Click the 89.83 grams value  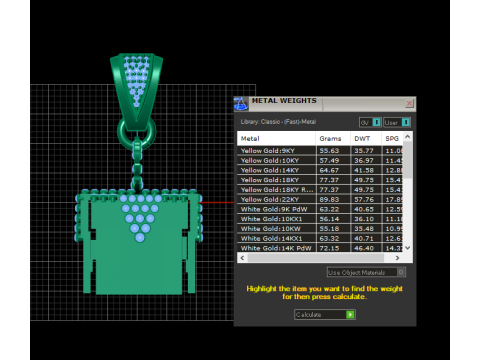pos(329,199)
